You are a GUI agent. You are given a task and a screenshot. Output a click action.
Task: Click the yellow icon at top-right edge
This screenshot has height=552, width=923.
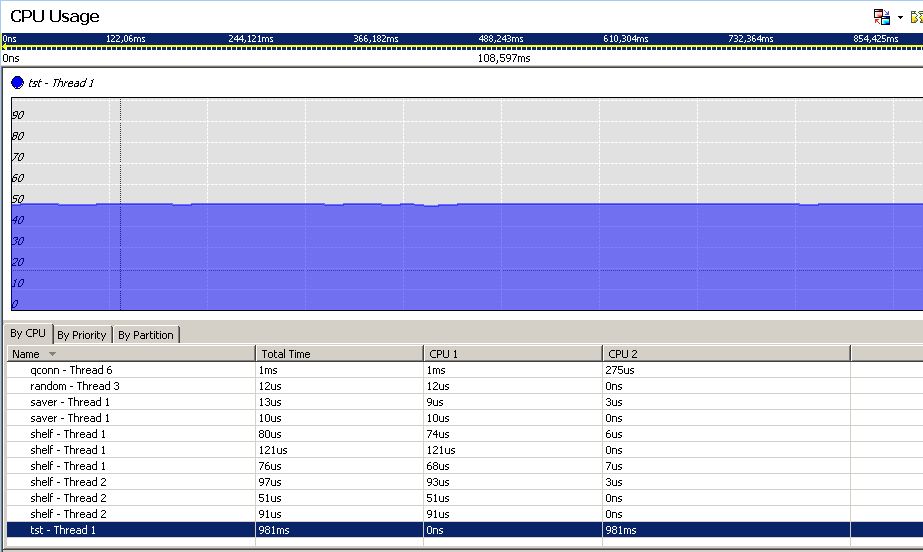916,17
